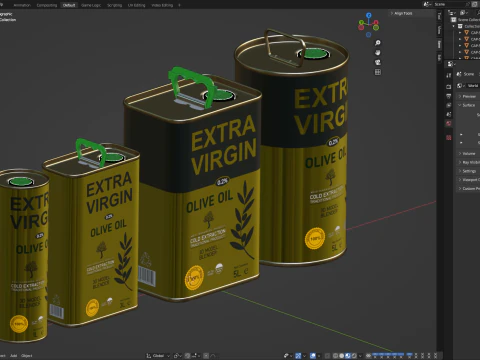This screenshot has height=360, width=480.
Task: Open the overlays options dropdown arrow
Action: tap(319, 356)
